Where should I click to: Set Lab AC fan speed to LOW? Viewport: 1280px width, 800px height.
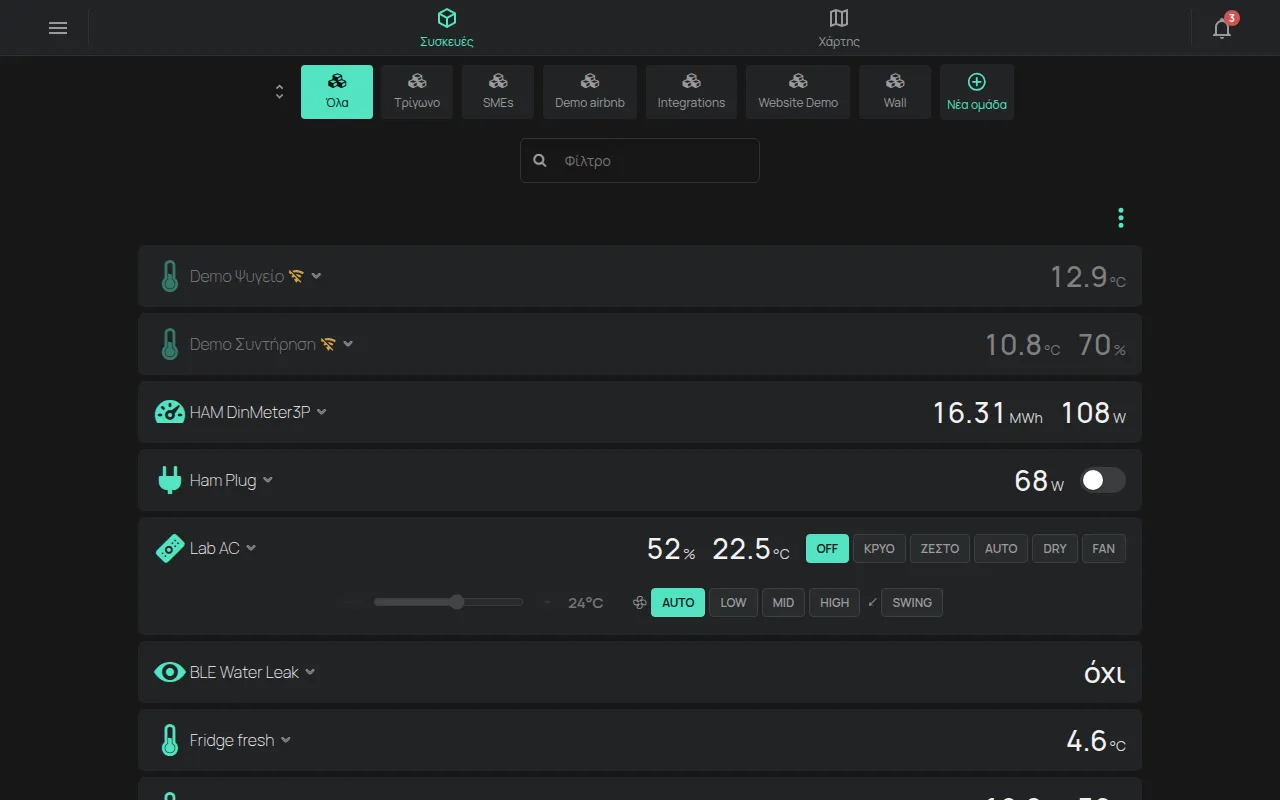[733, 603]
